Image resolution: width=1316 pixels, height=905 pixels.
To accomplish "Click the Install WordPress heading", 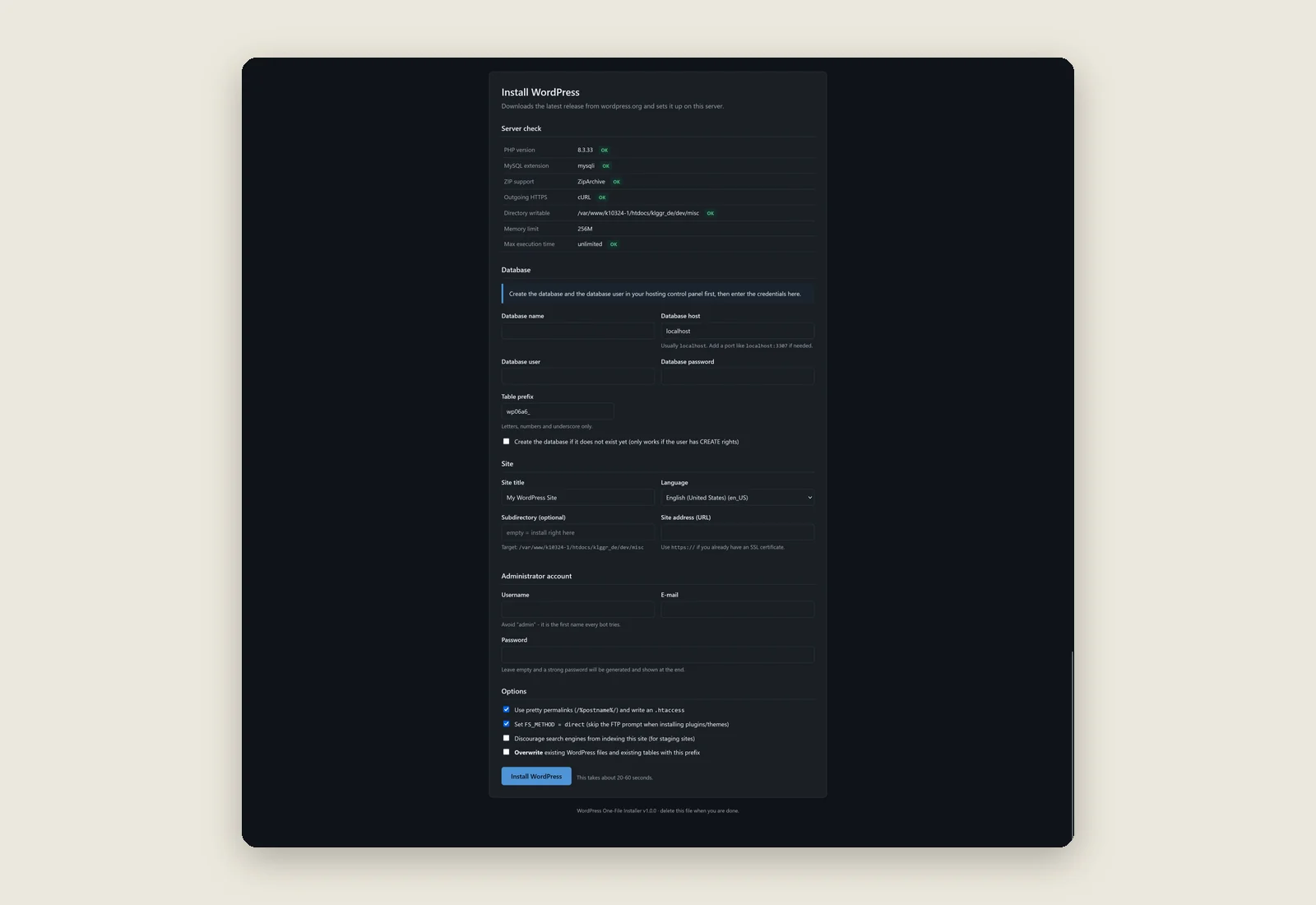I will point(540,92).
